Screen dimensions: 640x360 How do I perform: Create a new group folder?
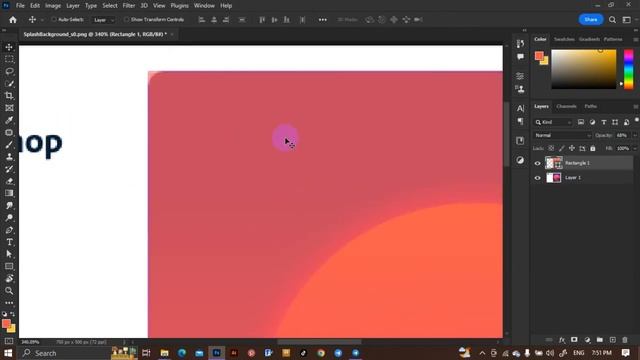[x=600, y=340]
